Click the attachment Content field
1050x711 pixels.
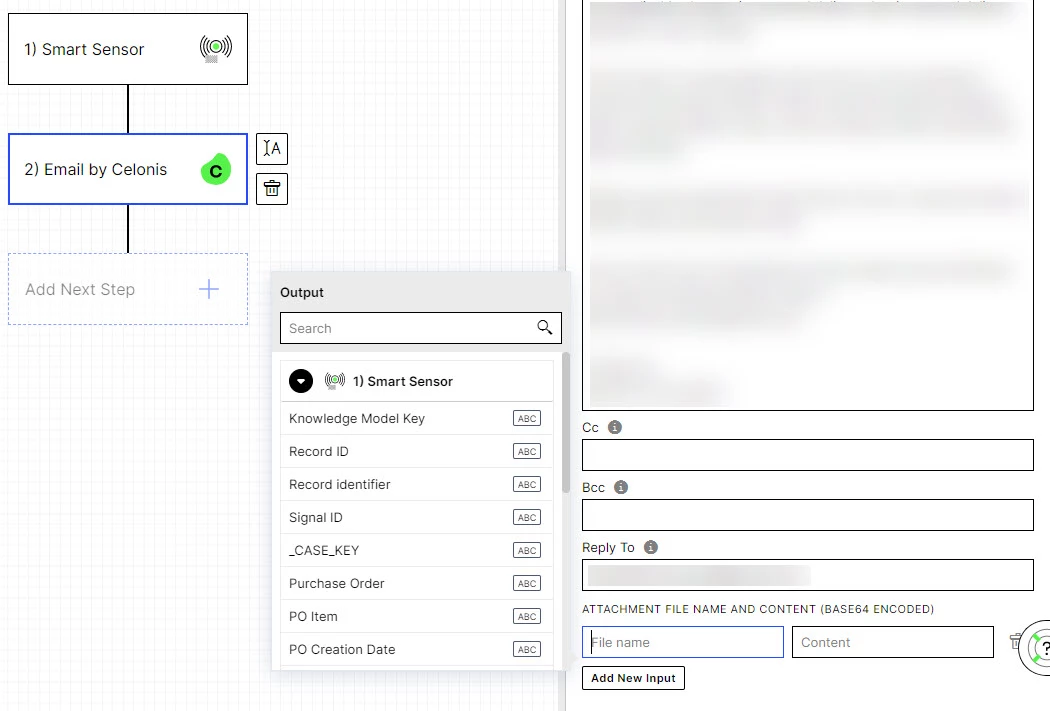[893, 642]
